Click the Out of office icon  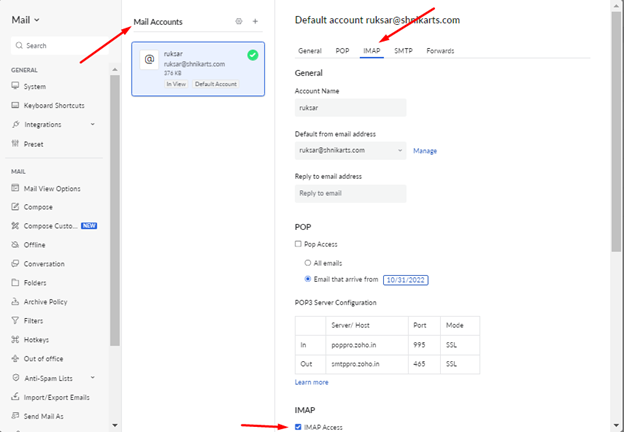click(15, 358)
